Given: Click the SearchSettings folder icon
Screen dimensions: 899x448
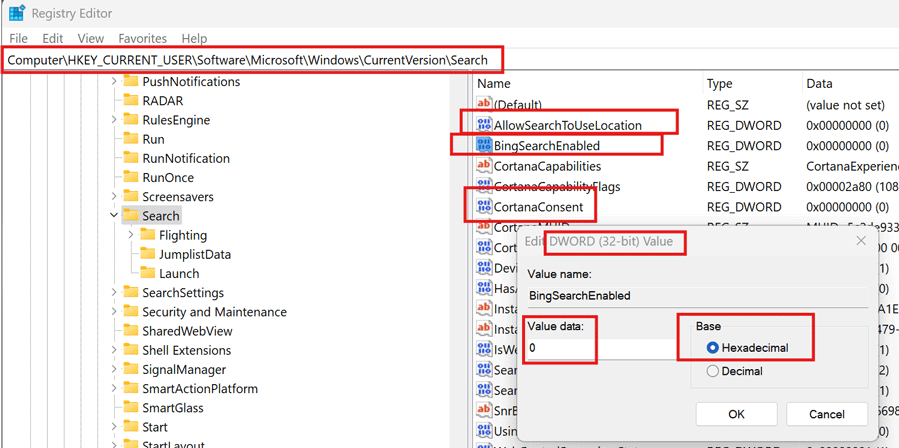Looking at the screenshot, I should [x=132, y=293].
